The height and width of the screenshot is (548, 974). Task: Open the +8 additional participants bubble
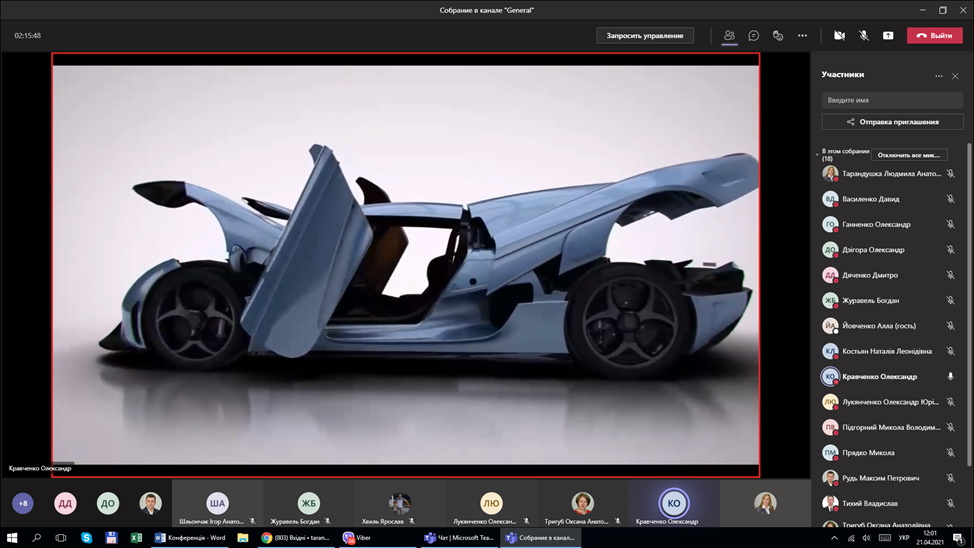23,503
